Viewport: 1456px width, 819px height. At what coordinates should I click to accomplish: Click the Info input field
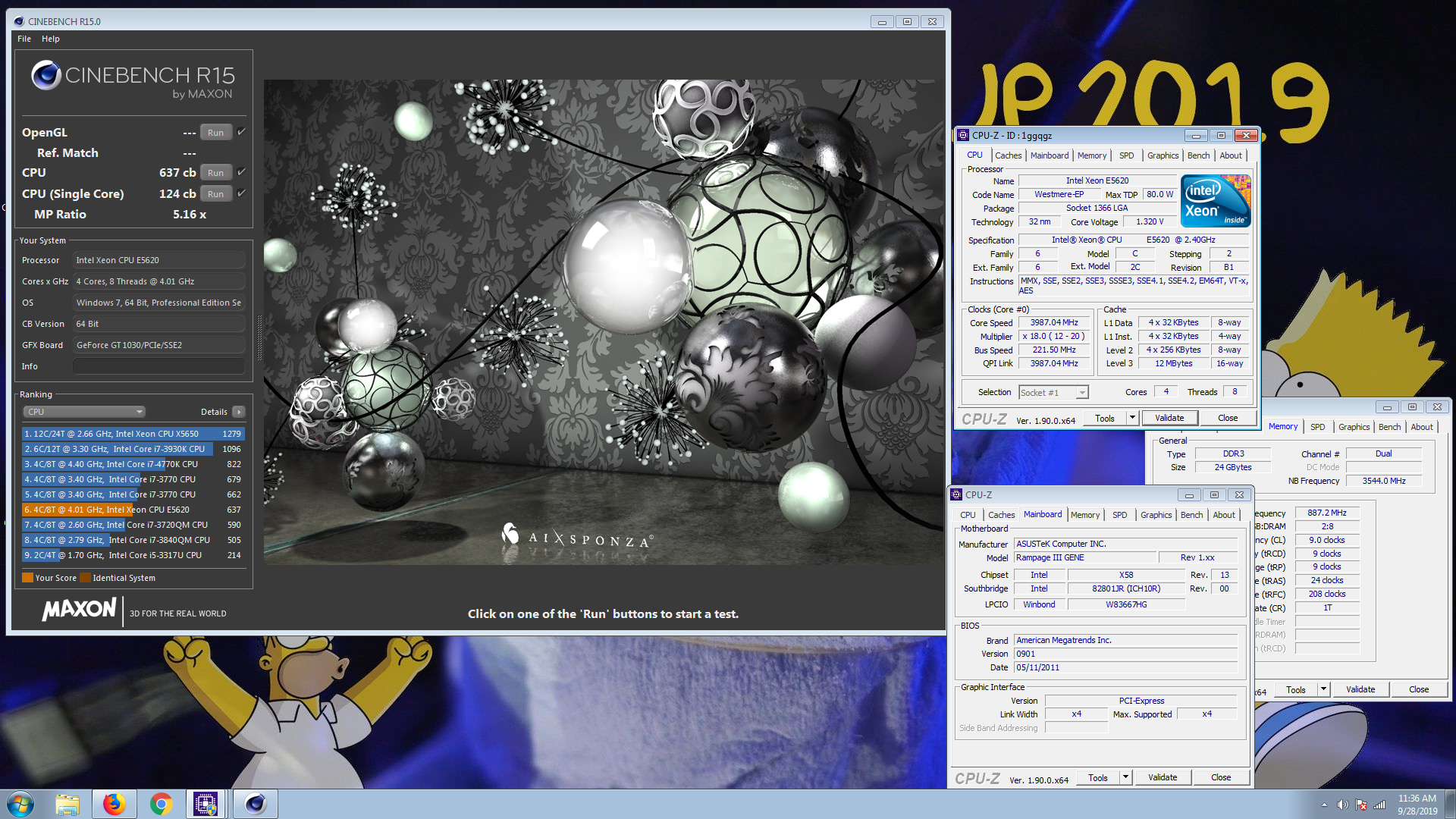pos(158,366)
